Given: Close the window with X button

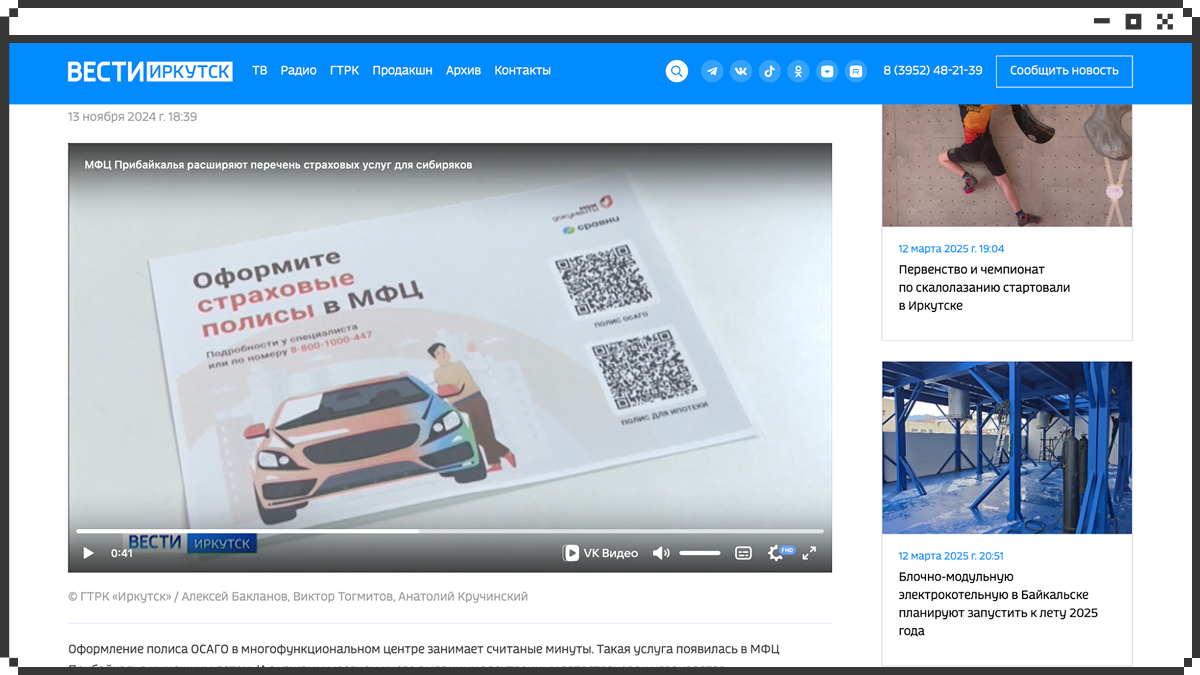Looking at the screenshot, I should tap(1165, 21).
